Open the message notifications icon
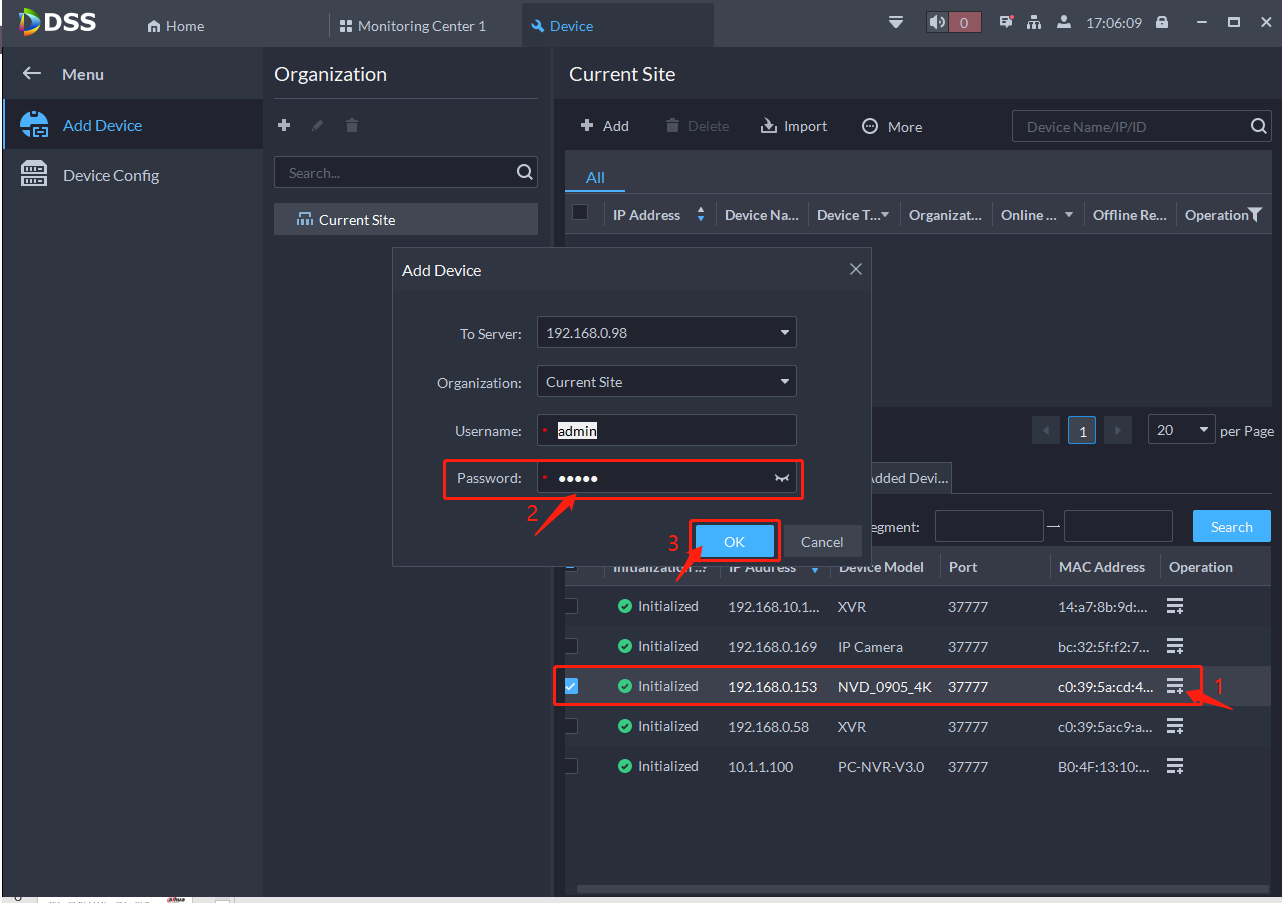This screenshot has height=903, width=1282. 1006,22
